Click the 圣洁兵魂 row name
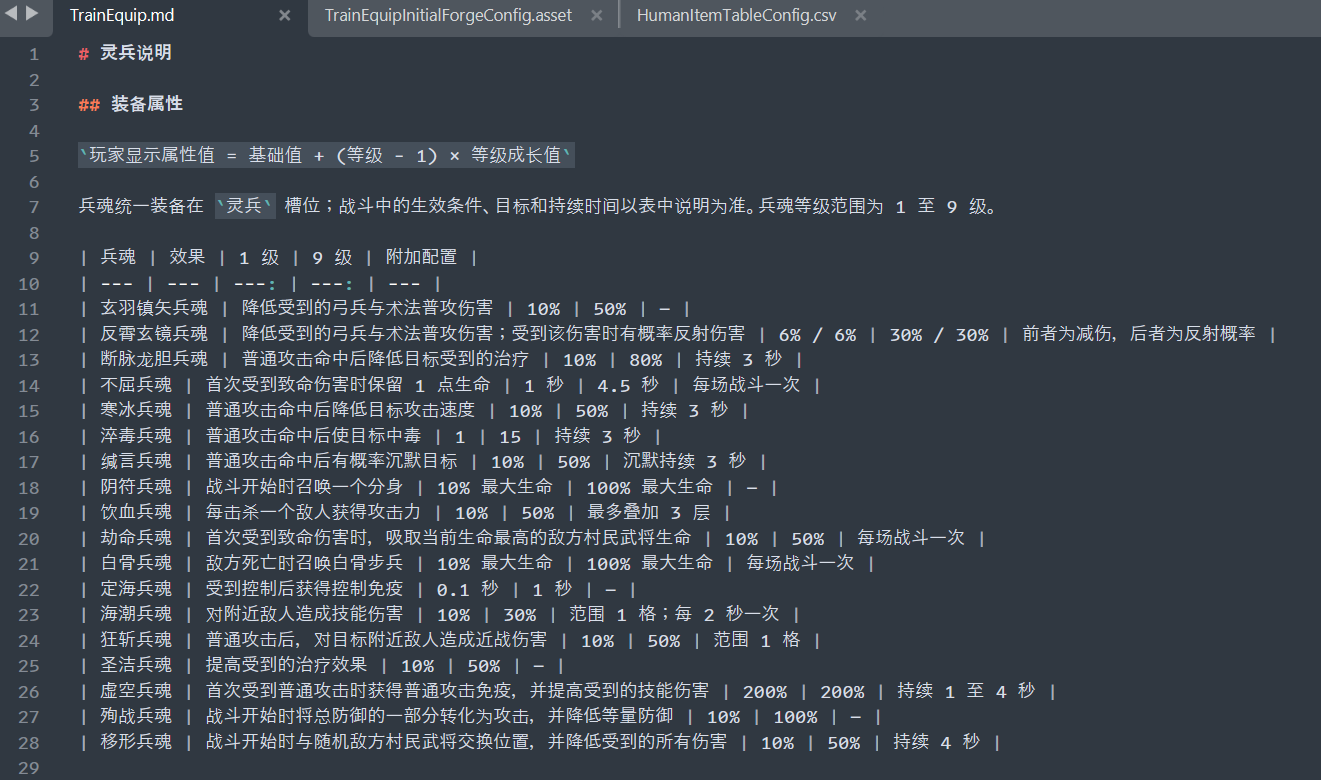This screenshot has width=1321, height=780. (x=136, y=666)
